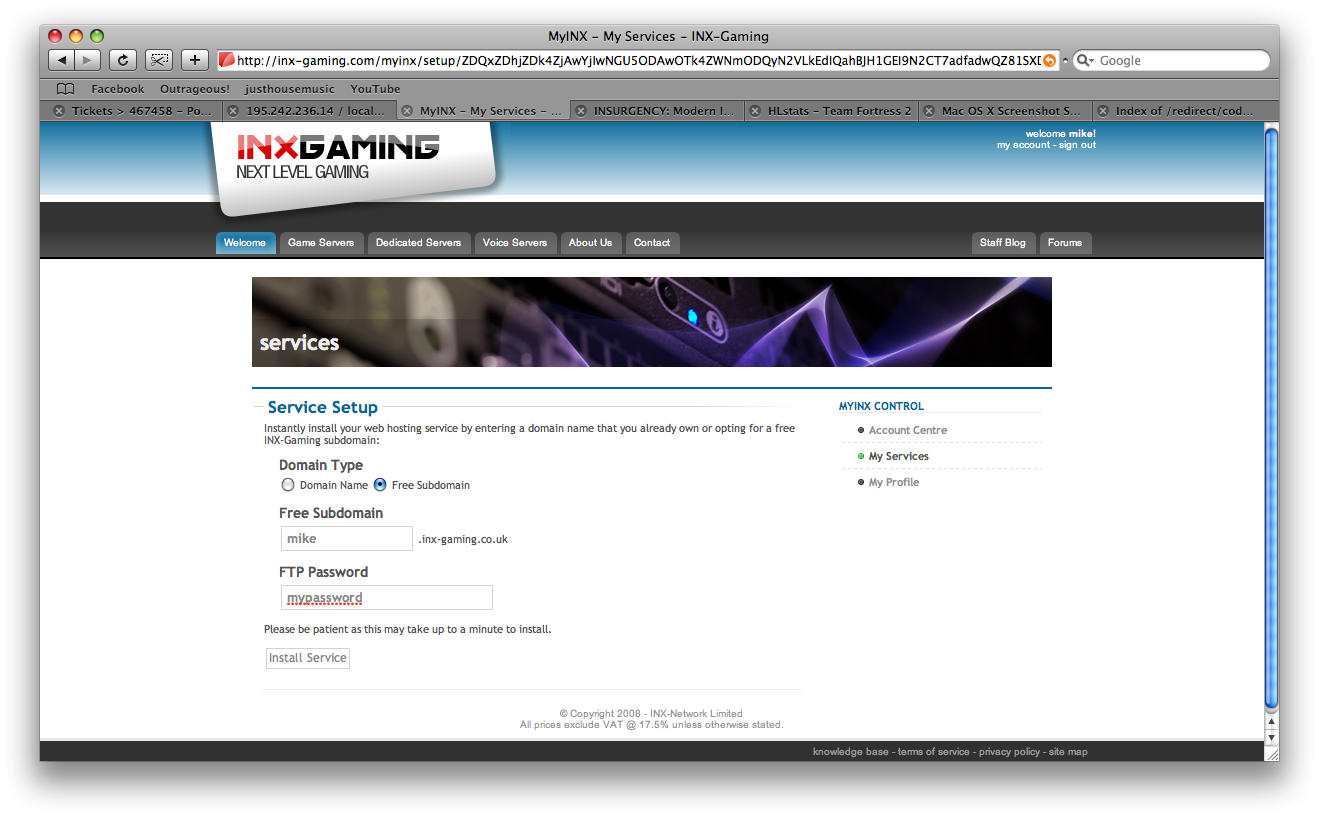Close the MyINX – My Services tab
Image resolution: width=1319 pixels, height=816 pixels.
[x=407, y=111]
